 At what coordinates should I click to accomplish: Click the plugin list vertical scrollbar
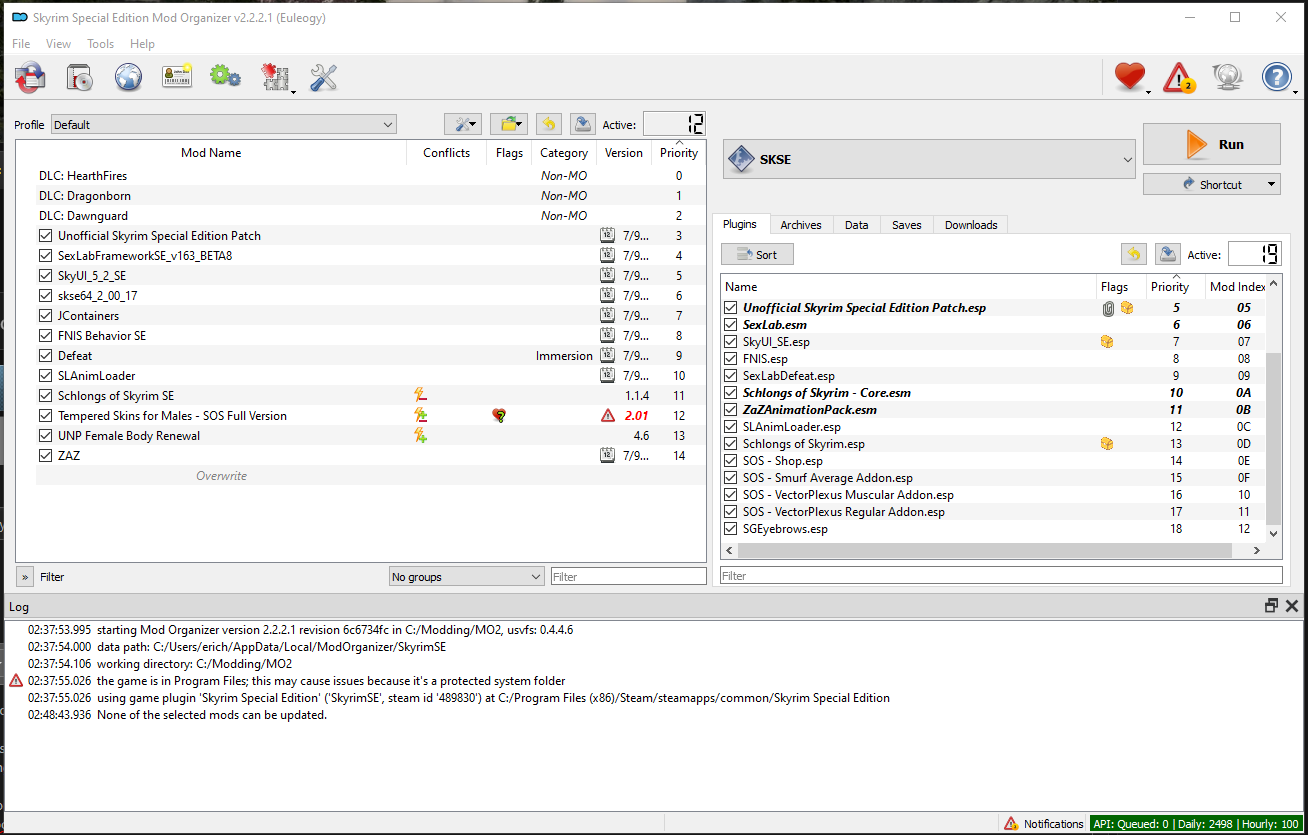pyautogui.click(x=1274, y=438)
